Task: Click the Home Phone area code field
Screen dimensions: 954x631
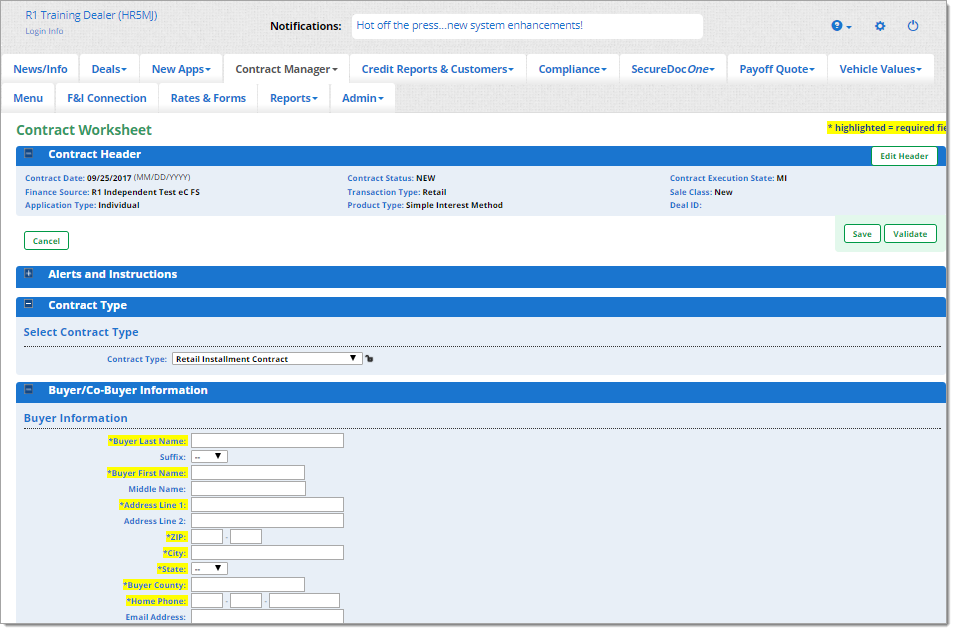Action: click(207, 601)
